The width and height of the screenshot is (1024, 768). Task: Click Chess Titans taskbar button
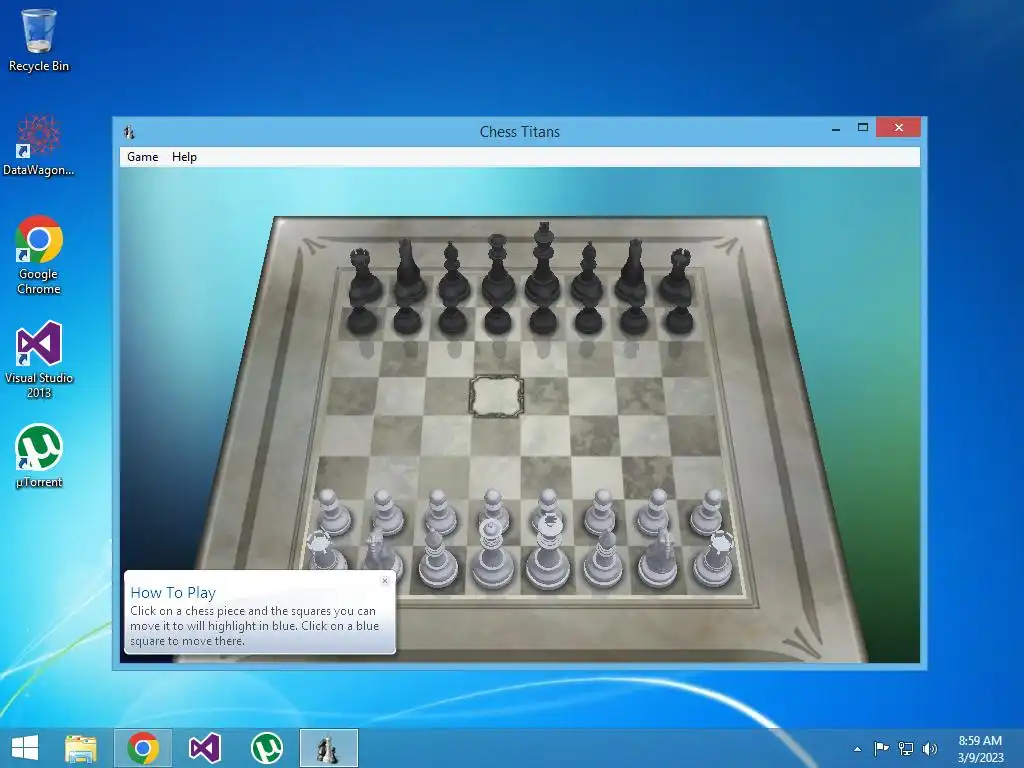click(x=328, y=748)
